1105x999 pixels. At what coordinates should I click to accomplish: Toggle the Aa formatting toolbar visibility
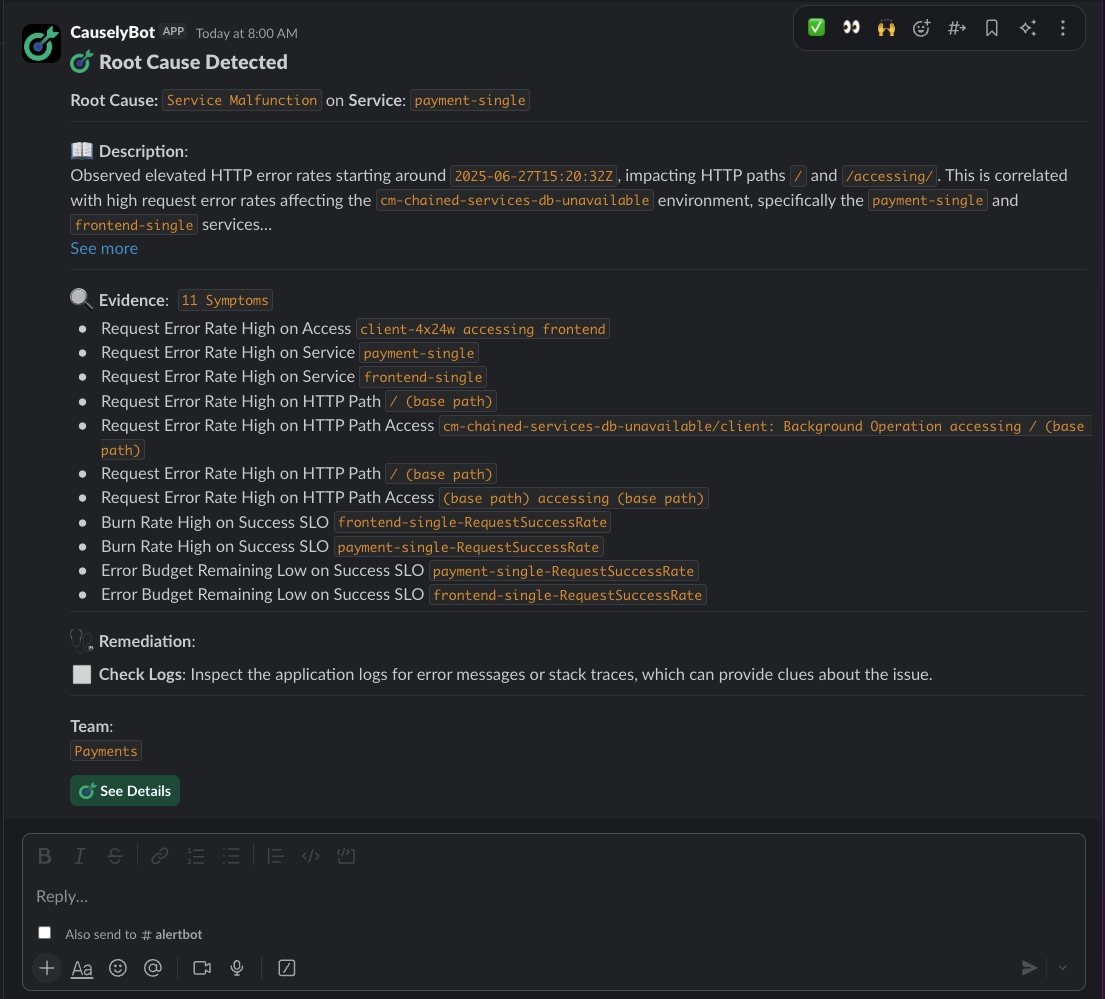coord(82,968)
